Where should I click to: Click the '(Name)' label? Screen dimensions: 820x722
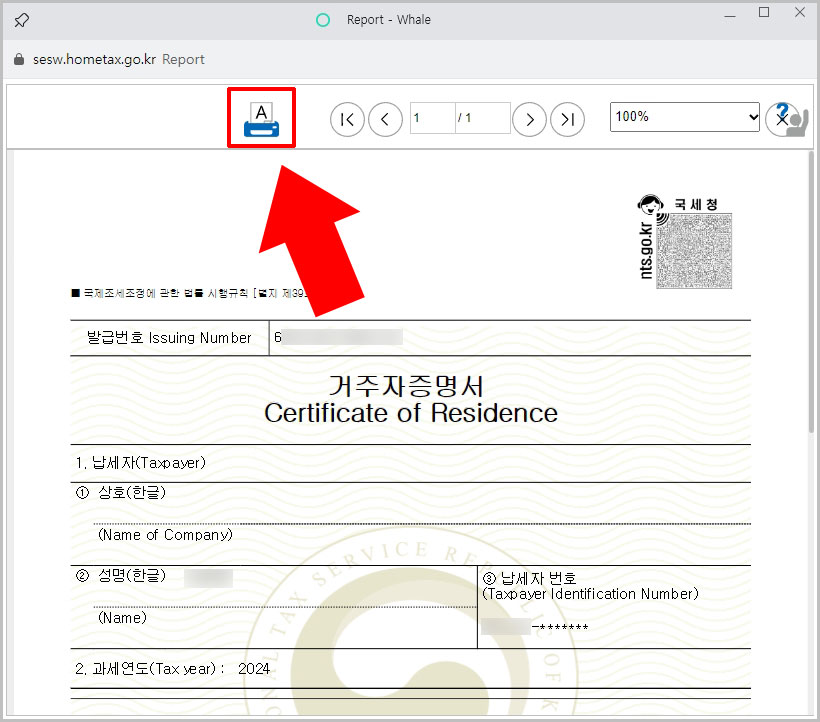pos(122,618)
